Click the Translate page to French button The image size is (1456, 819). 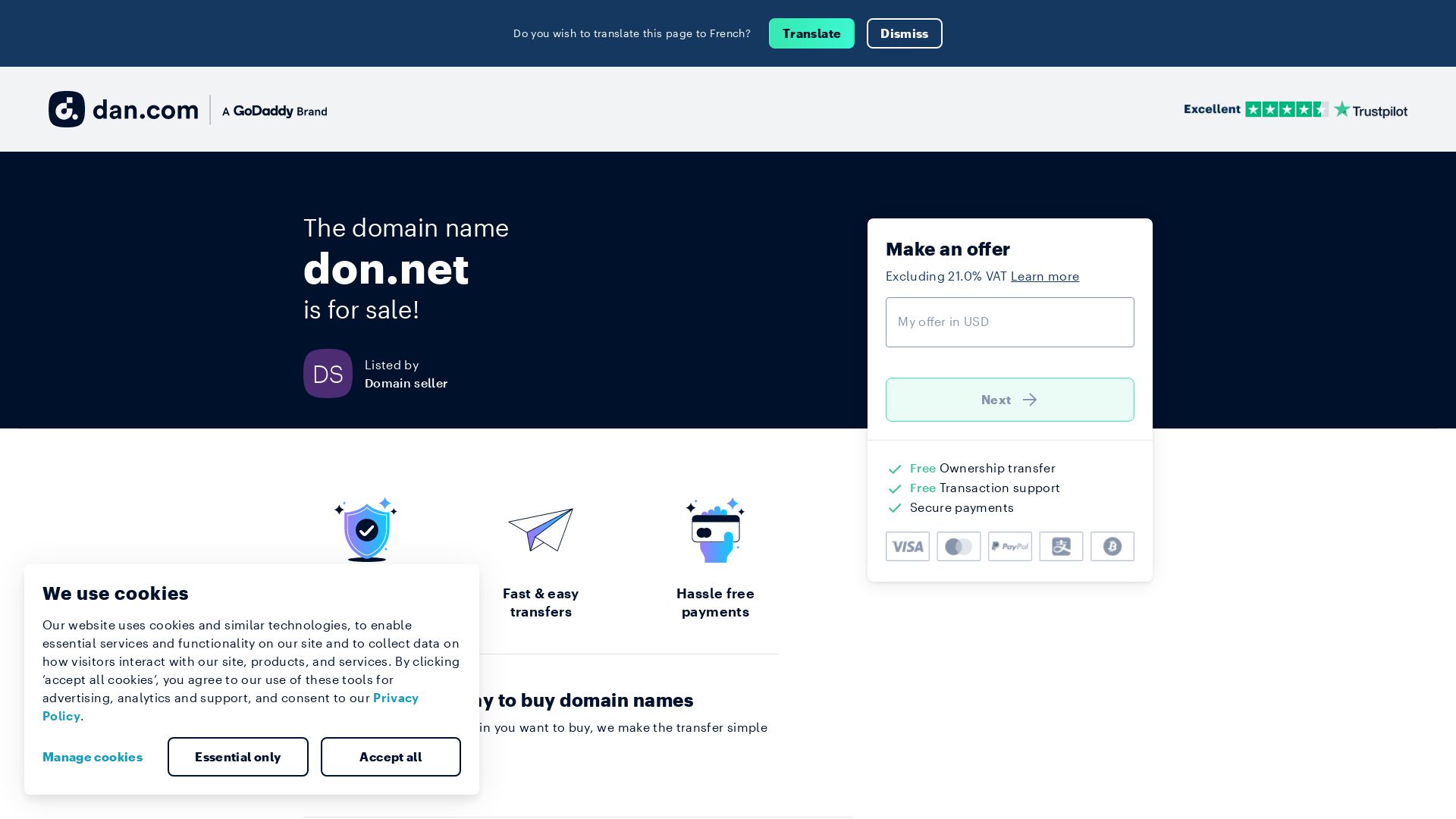[x=811, y=33]
